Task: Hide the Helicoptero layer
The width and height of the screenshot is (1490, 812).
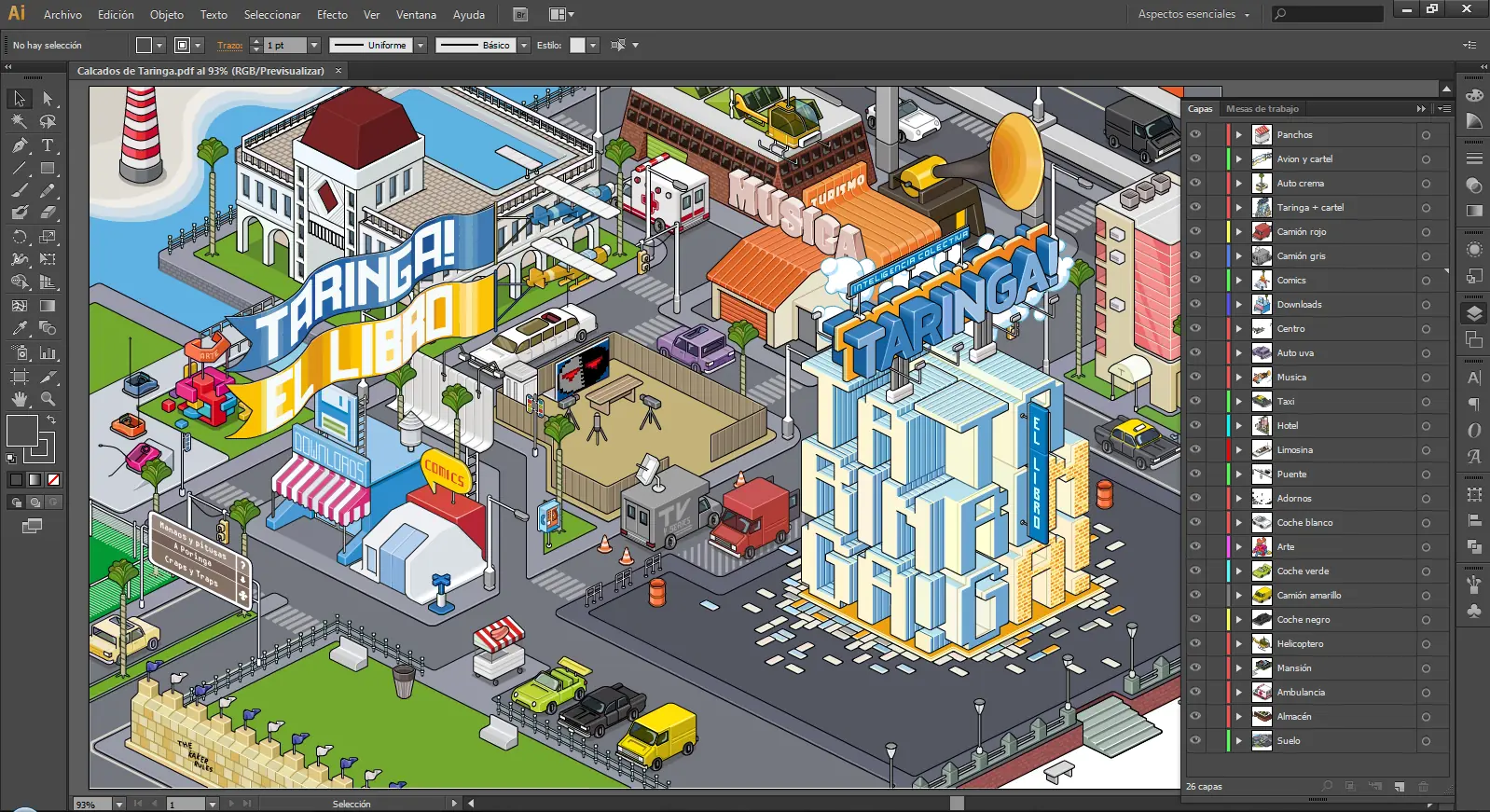Action: [1195, 643]
